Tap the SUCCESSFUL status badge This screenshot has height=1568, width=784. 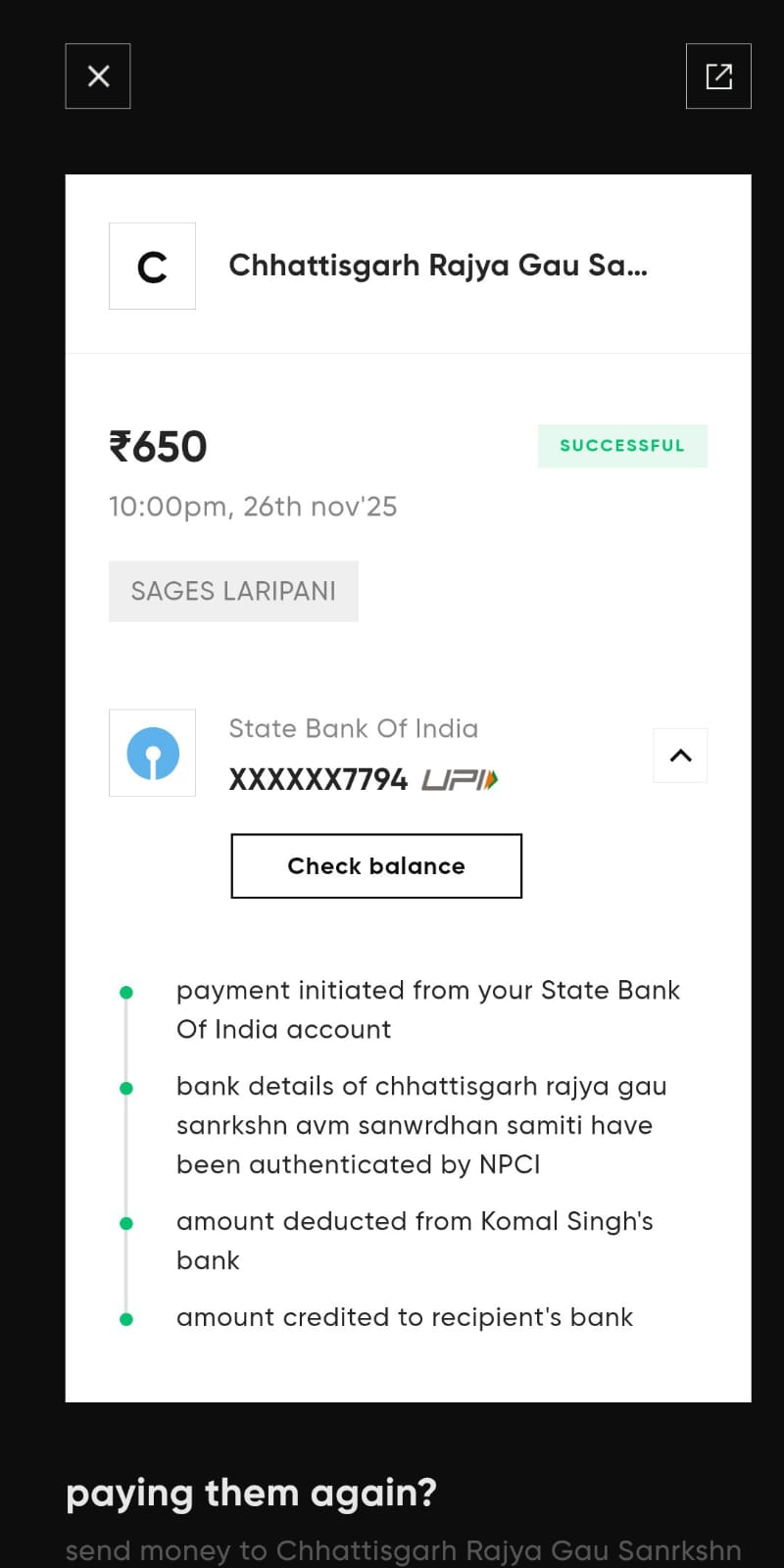click(622, 446)
